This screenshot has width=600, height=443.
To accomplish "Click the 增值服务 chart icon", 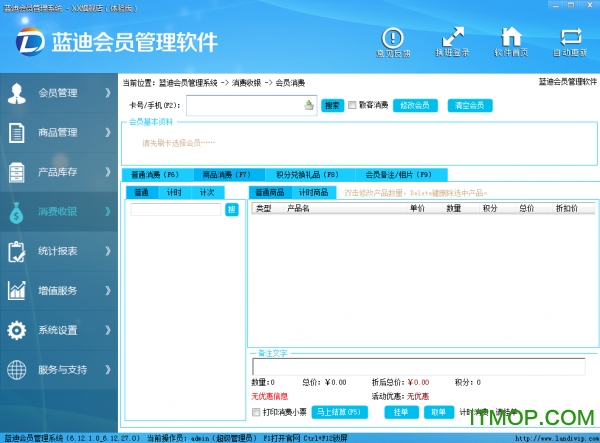I will (16, 290).
